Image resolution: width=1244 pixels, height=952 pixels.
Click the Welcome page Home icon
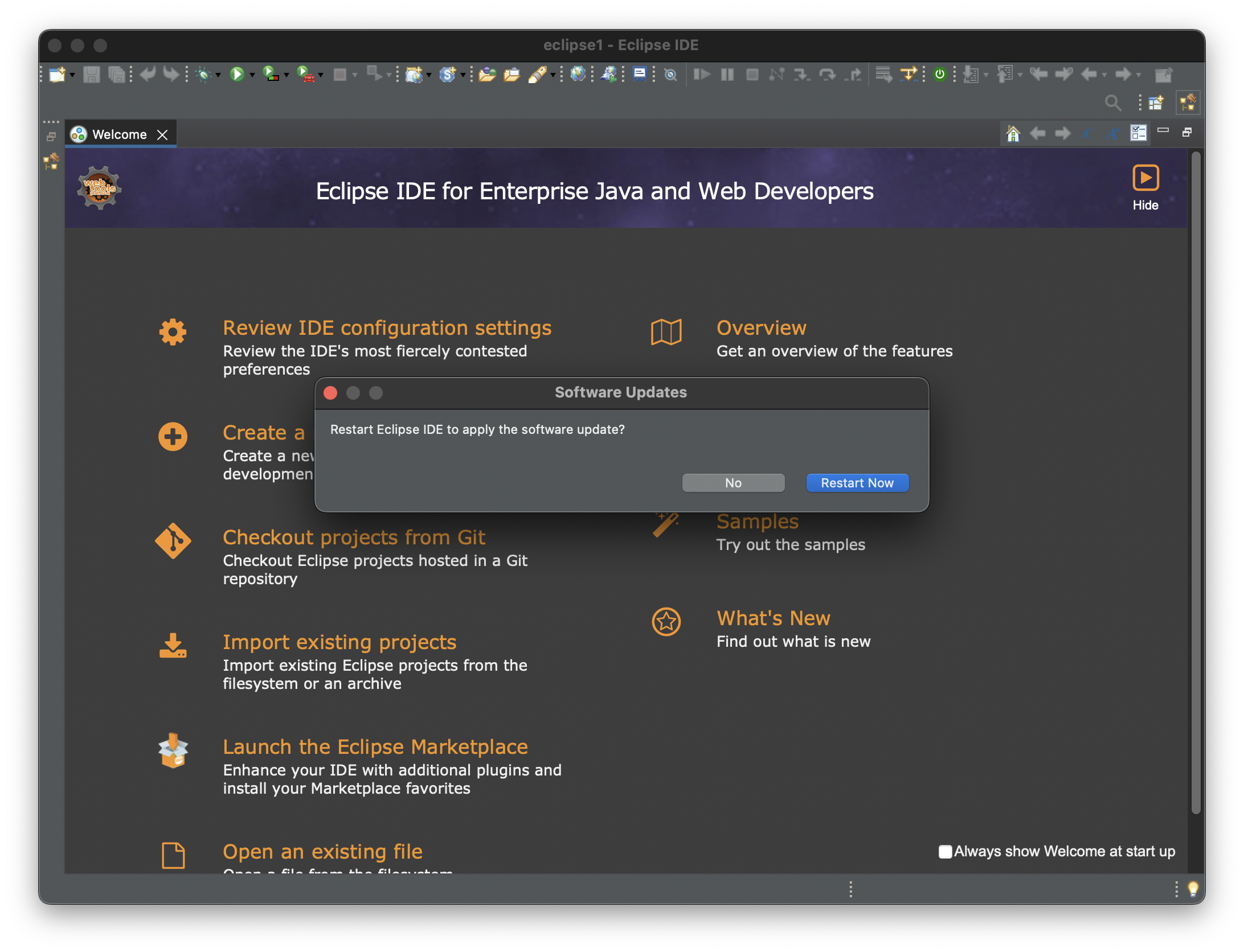(1013, 134)
